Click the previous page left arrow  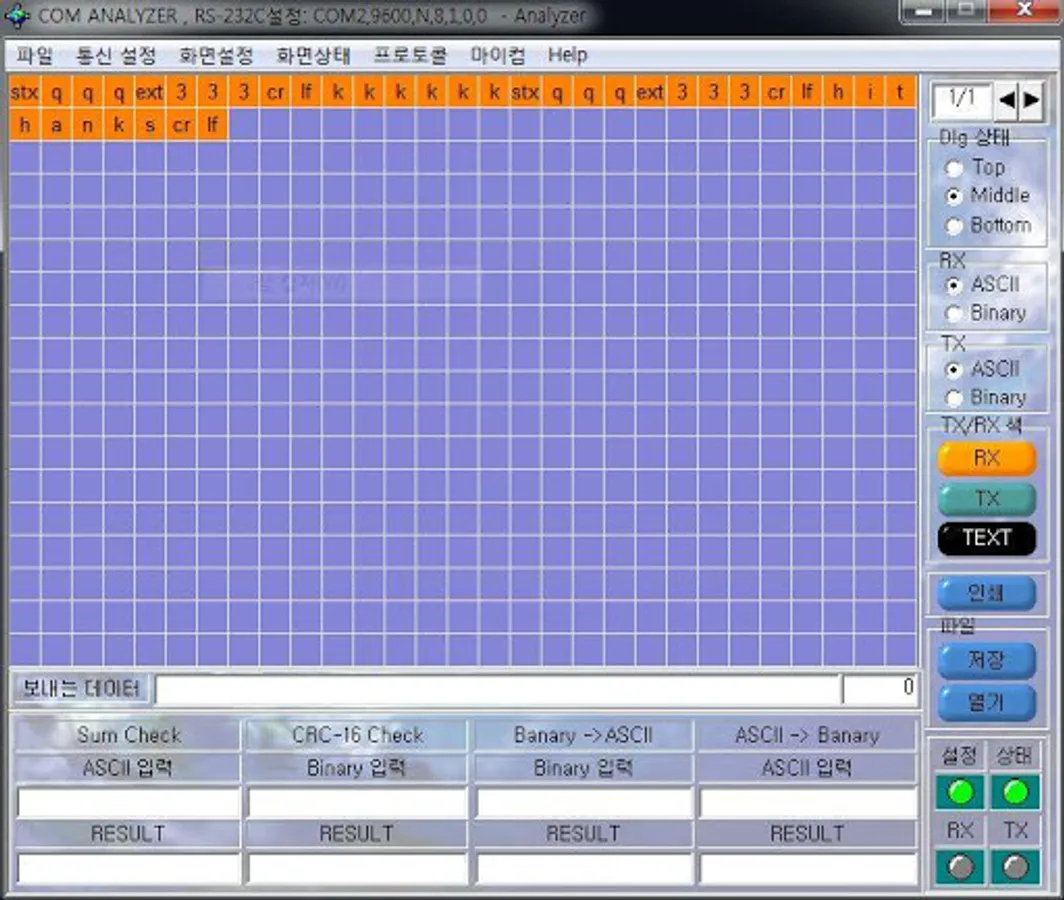tap(1007, 99)
